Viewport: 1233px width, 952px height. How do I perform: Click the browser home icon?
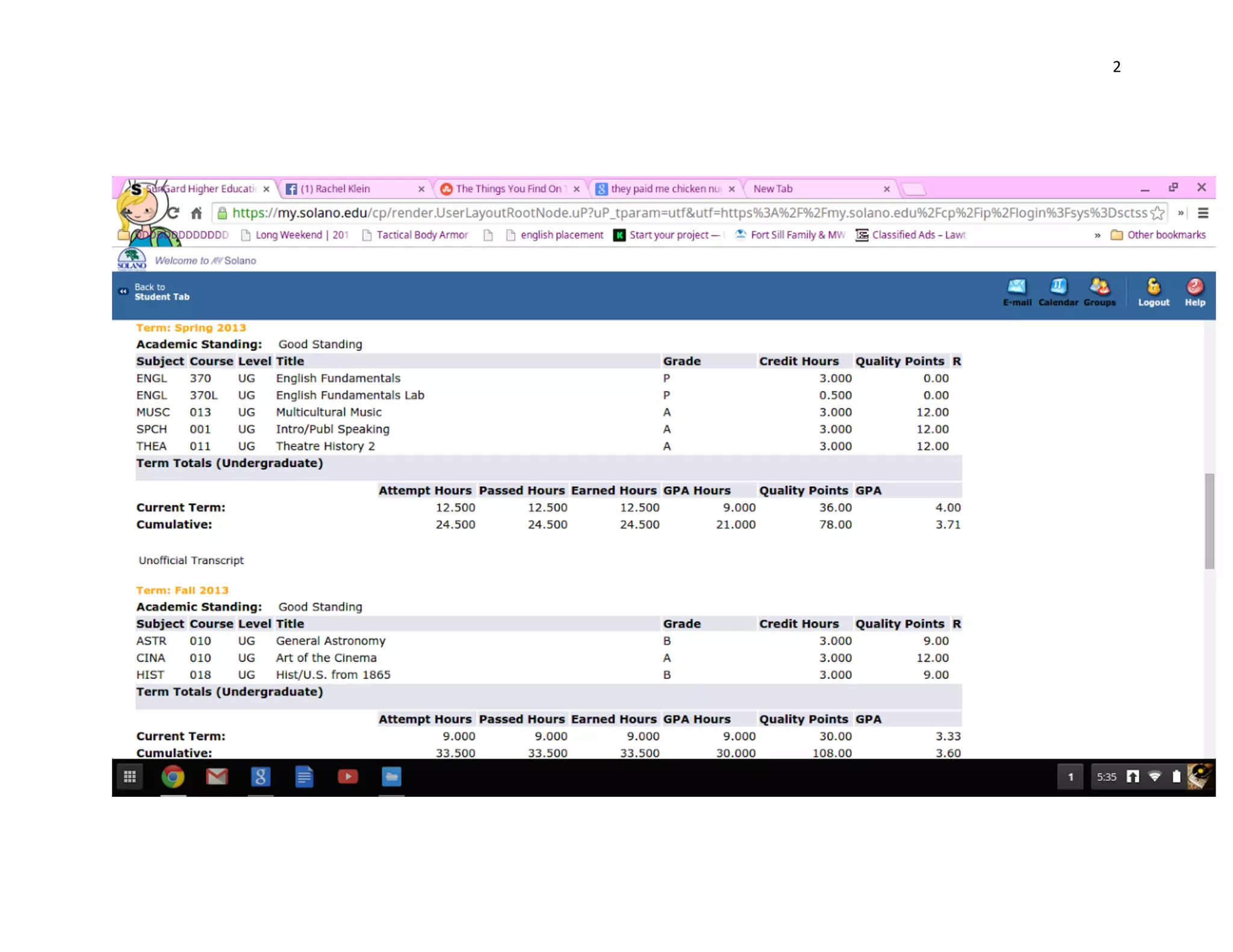click(196, 213)
